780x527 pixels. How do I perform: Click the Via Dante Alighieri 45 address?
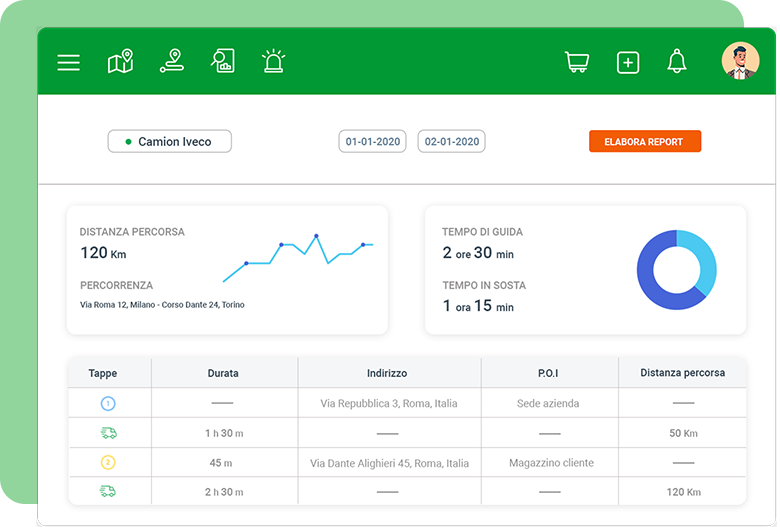389,463
